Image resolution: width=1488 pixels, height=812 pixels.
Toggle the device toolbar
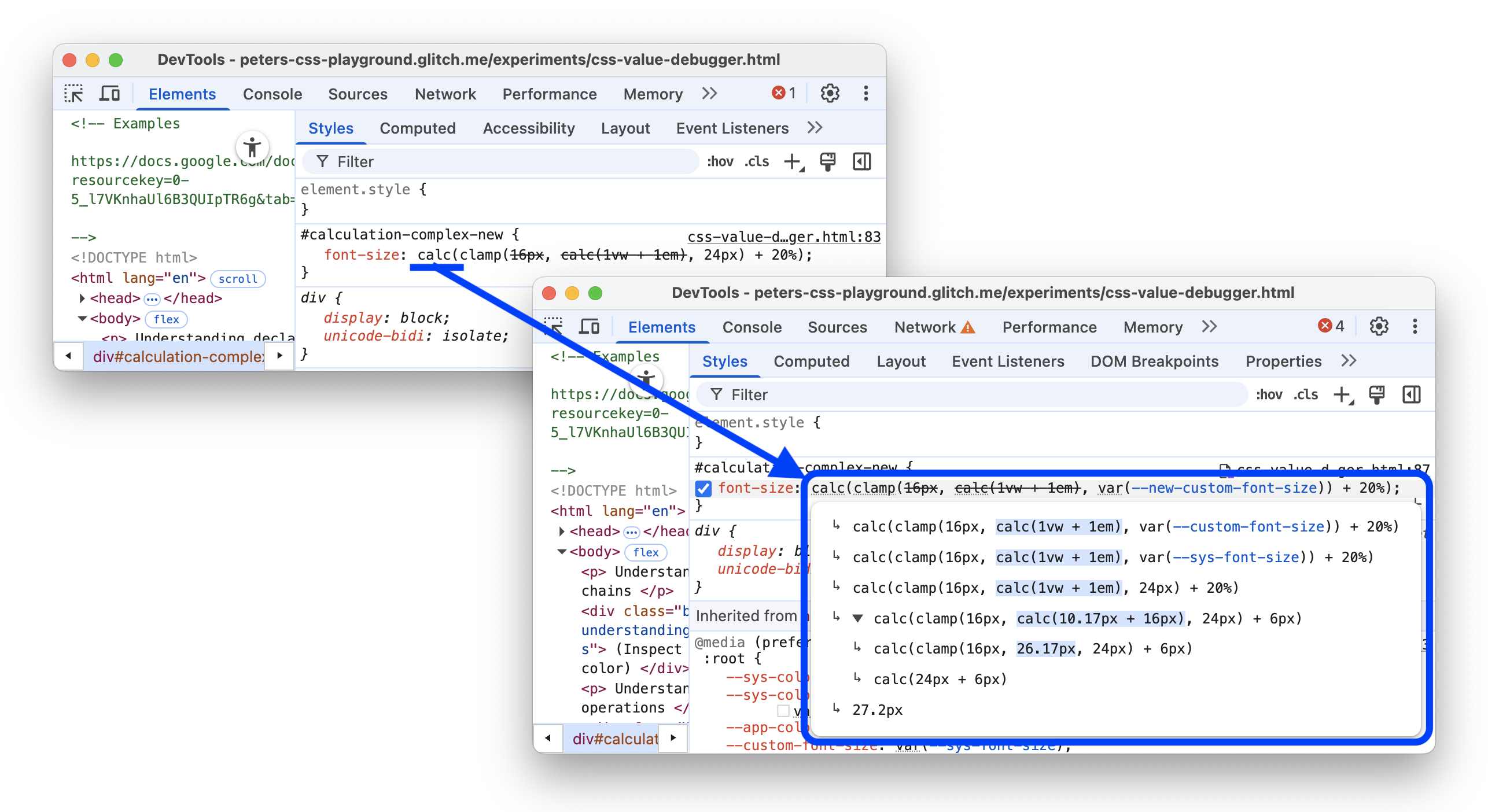590,327
